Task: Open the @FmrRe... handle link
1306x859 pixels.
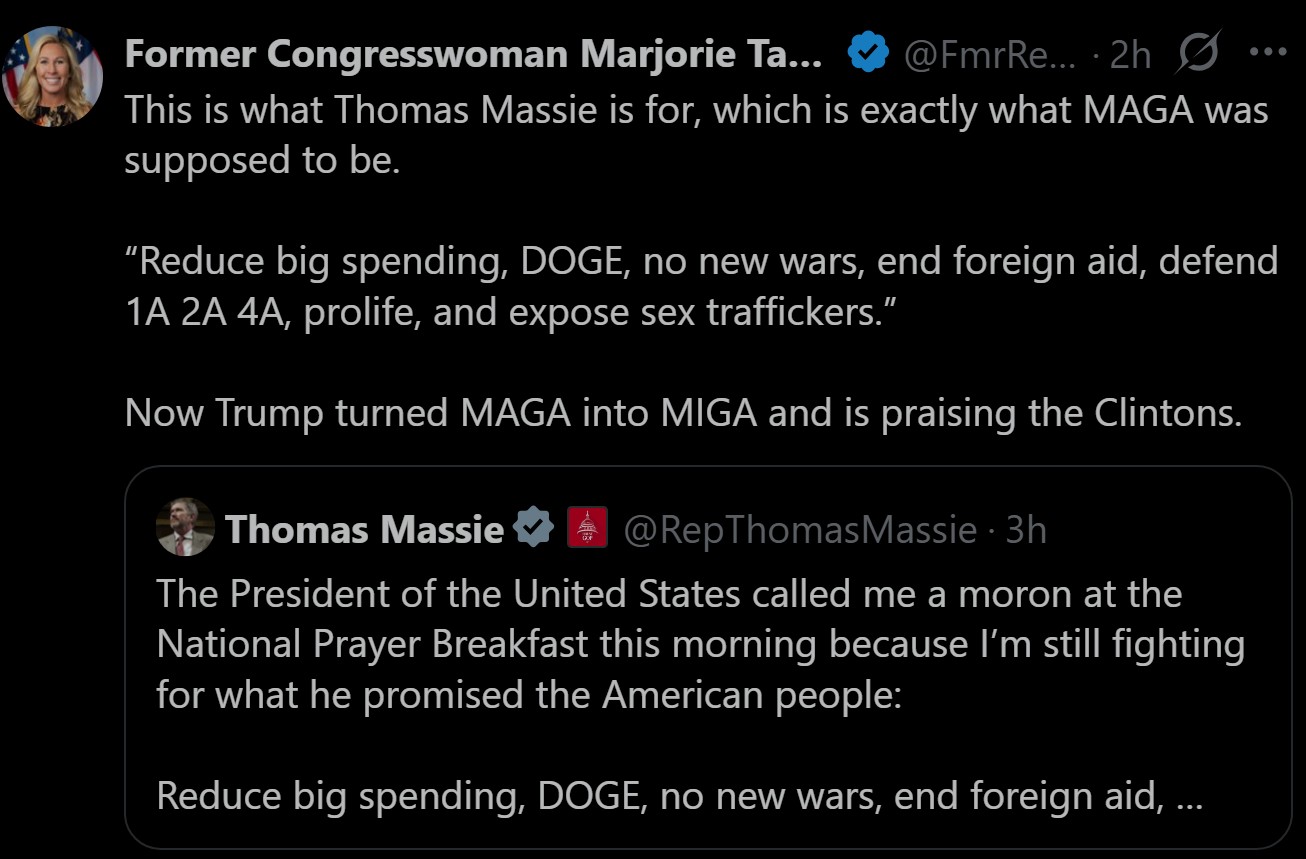Action: 989,56
